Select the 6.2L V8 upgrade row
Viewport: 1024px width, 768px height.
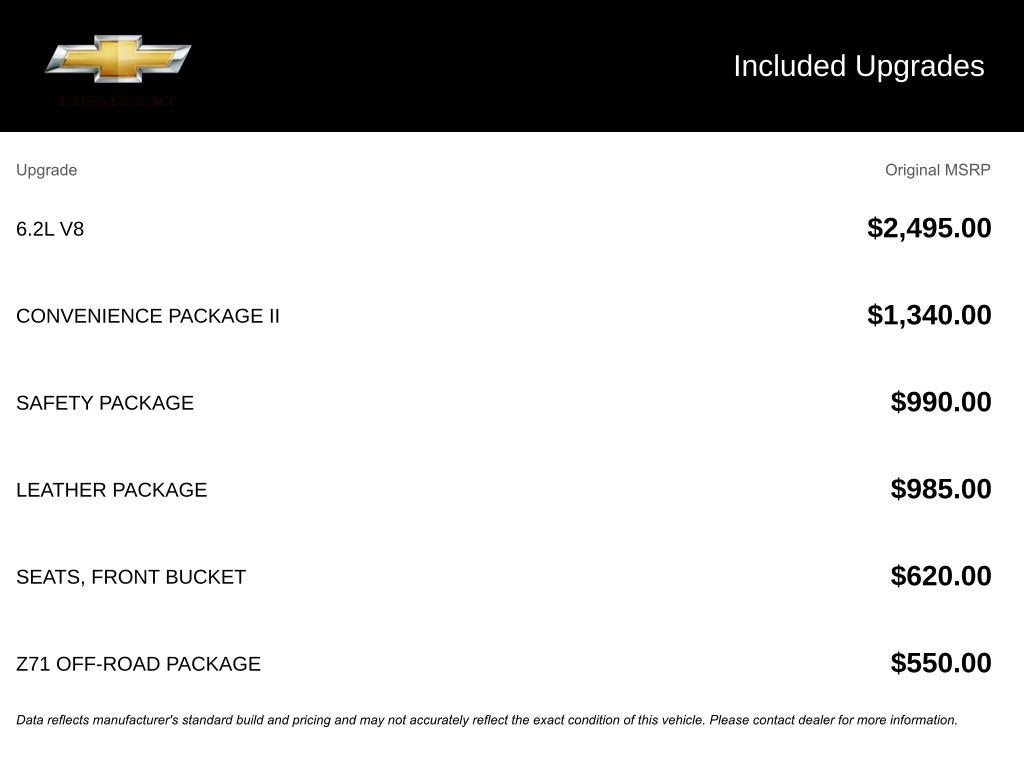(x=50, y=229)
